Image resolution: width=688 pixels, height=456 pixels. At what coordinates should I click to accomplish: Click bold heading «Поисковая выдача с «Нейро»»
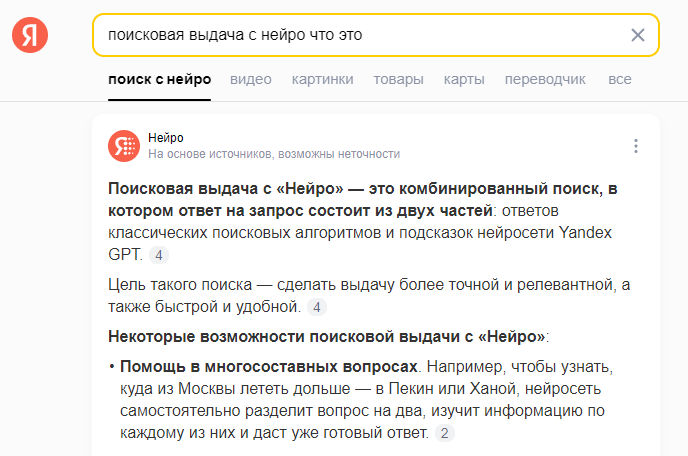[x=226, y=189]
